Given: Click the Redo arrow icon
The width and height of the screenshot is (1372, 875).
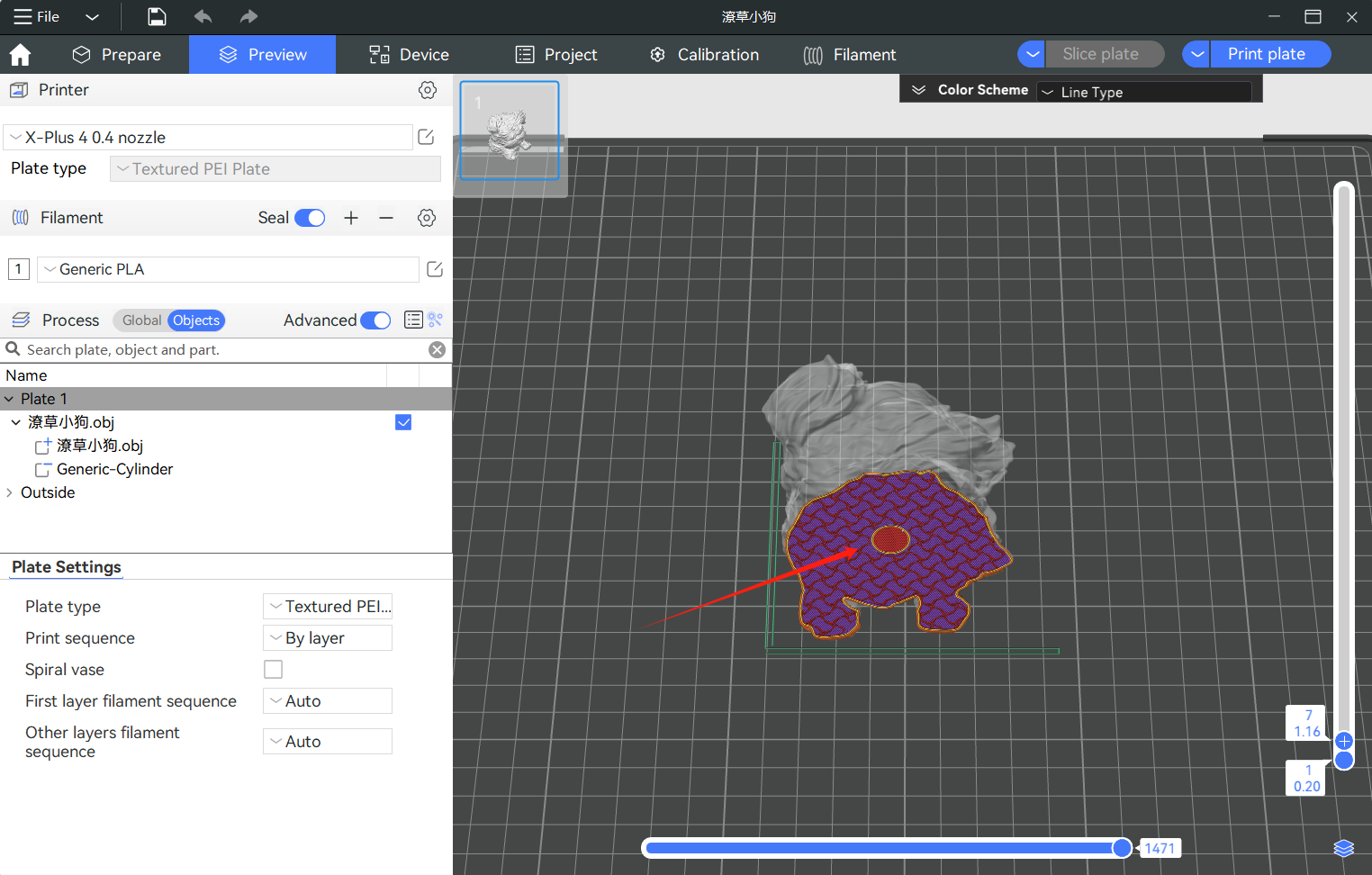Looking at the screenshot, I should click(x=248, y=16).
